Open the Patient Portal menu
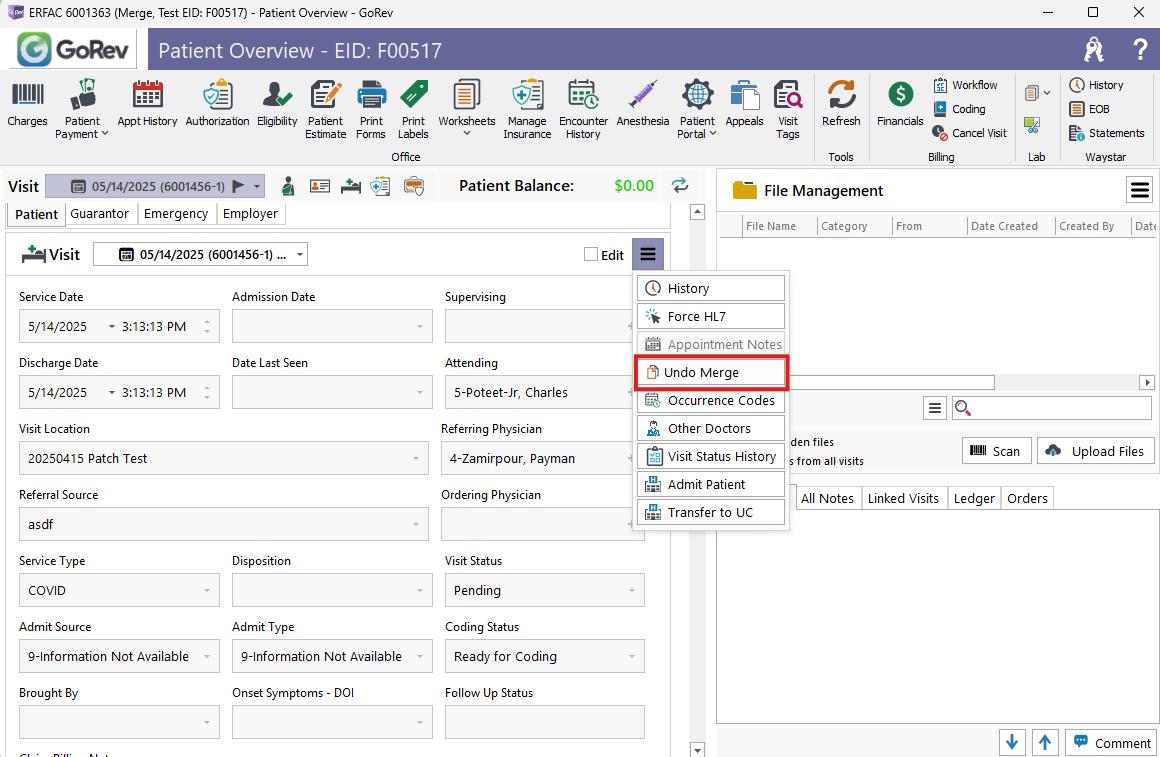1160x757 pixels. 697,109
